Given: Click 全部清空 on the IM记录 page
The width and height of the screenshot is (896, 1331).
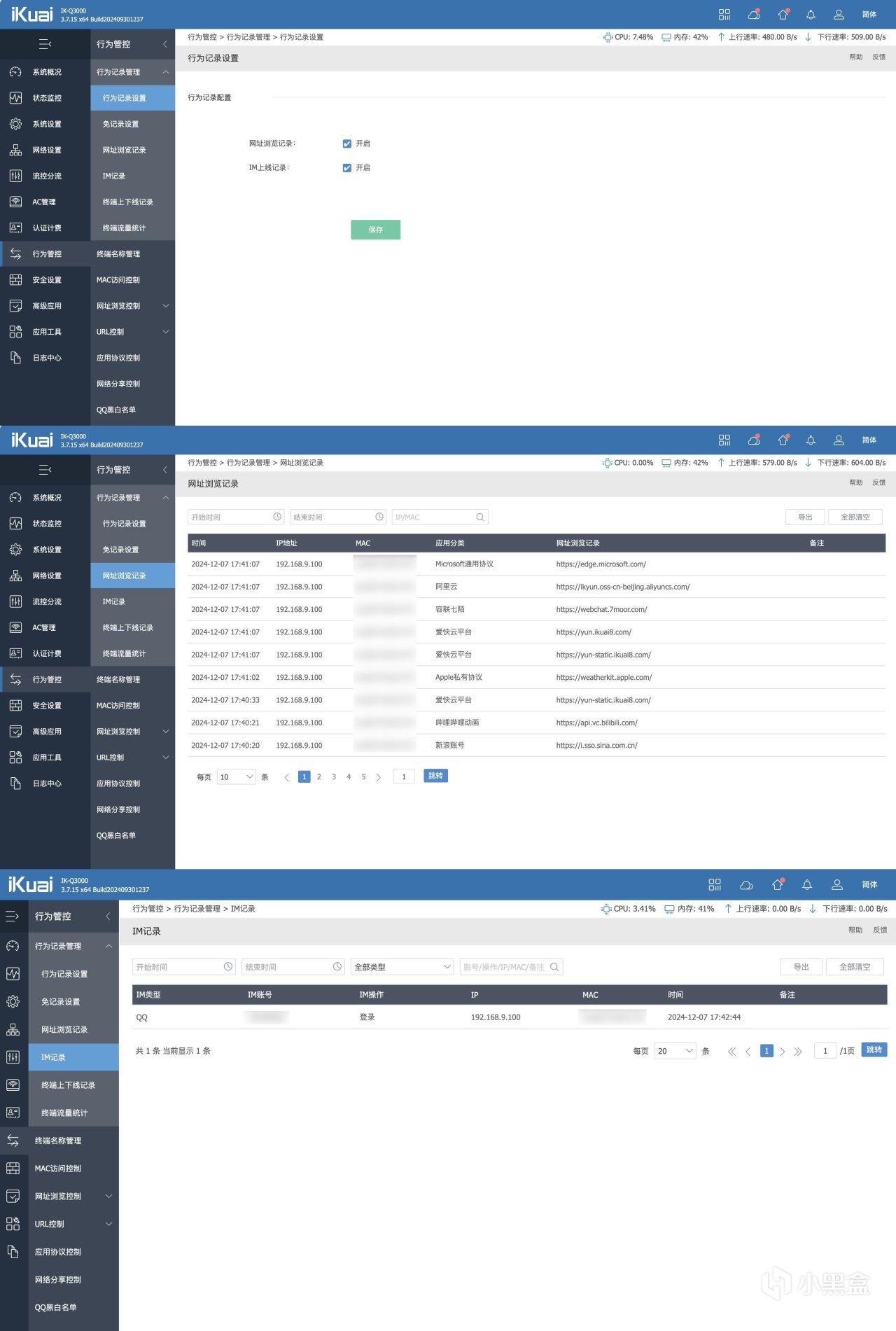Looking at the screenshot, I should point(855,967).
